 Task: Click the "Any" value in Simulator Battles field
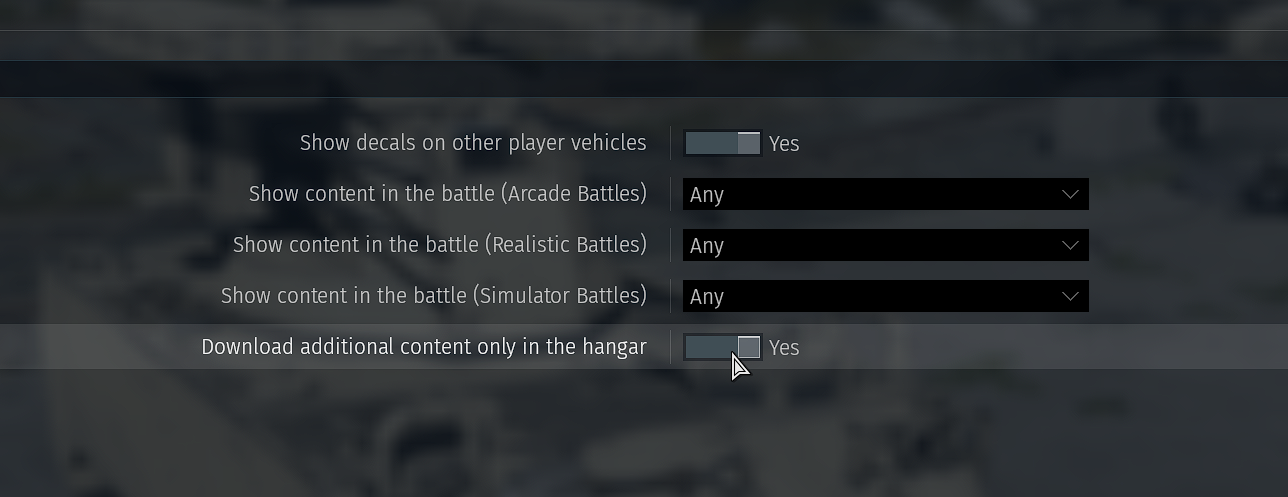tap(707, 297)
